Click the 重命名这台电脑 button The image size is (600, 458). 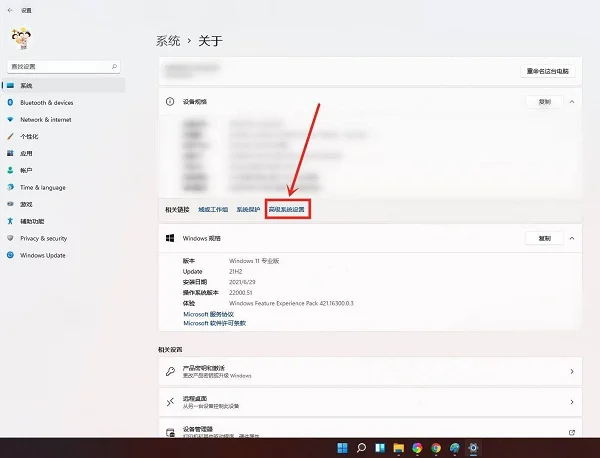pos(548,71)
